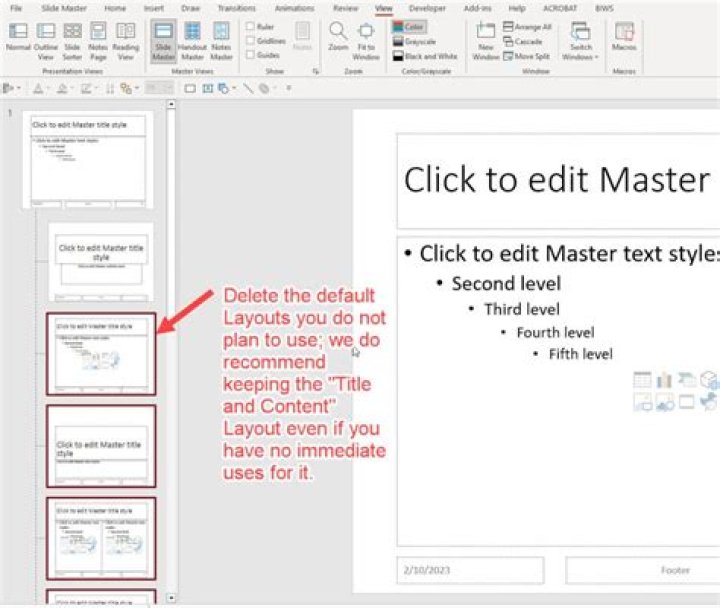This screenshot has width=720, height=608.
Task: Switch to the Home tab
Action: 115,8
